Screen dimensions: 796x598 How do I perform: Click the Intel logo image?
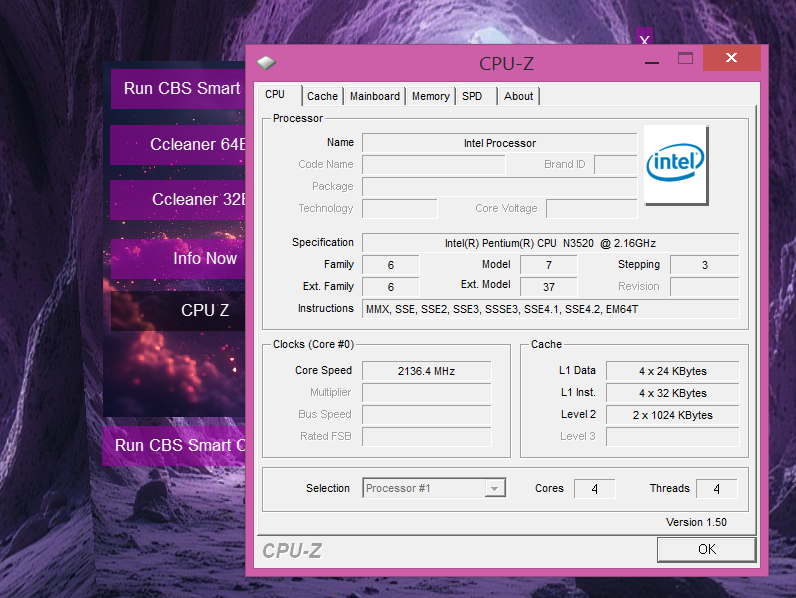pyautogui.click(x=676, y=164)
